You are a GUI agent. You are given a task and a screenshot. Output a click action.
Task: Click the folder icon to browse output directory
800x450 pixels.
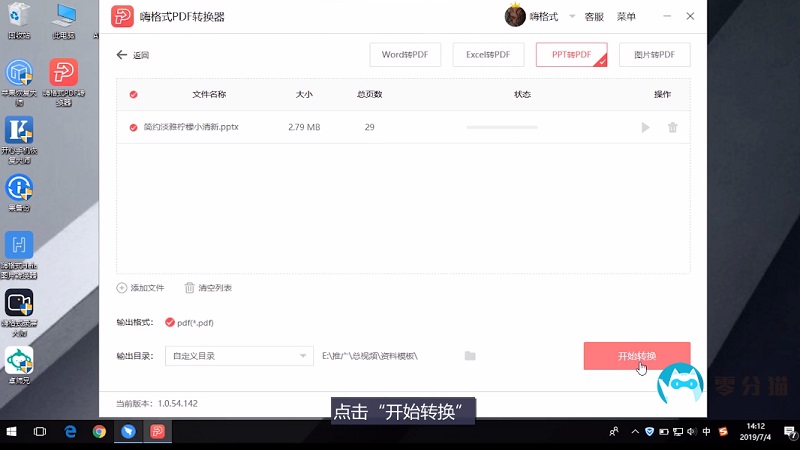pyautogui.click(x=470, y=356)
